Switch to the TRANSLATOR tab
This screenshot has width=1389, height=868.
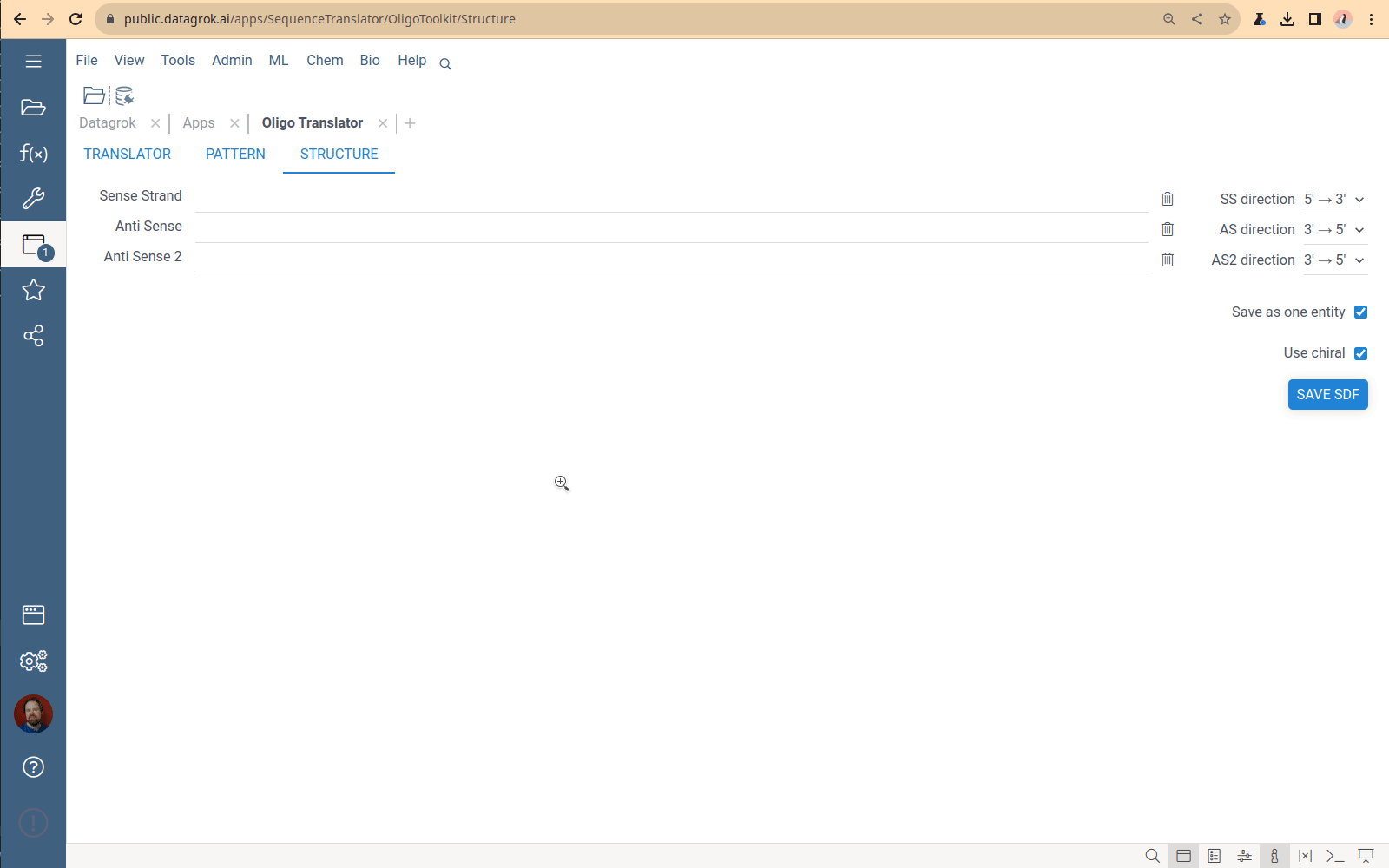coord(127,154)
